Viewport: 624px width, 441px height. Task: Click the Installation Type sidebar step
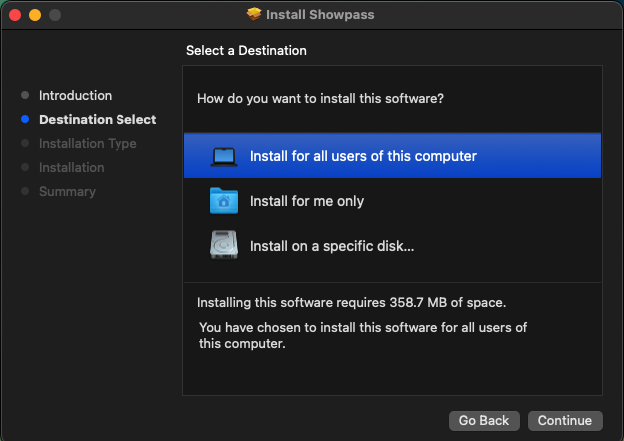click(88, 143)
